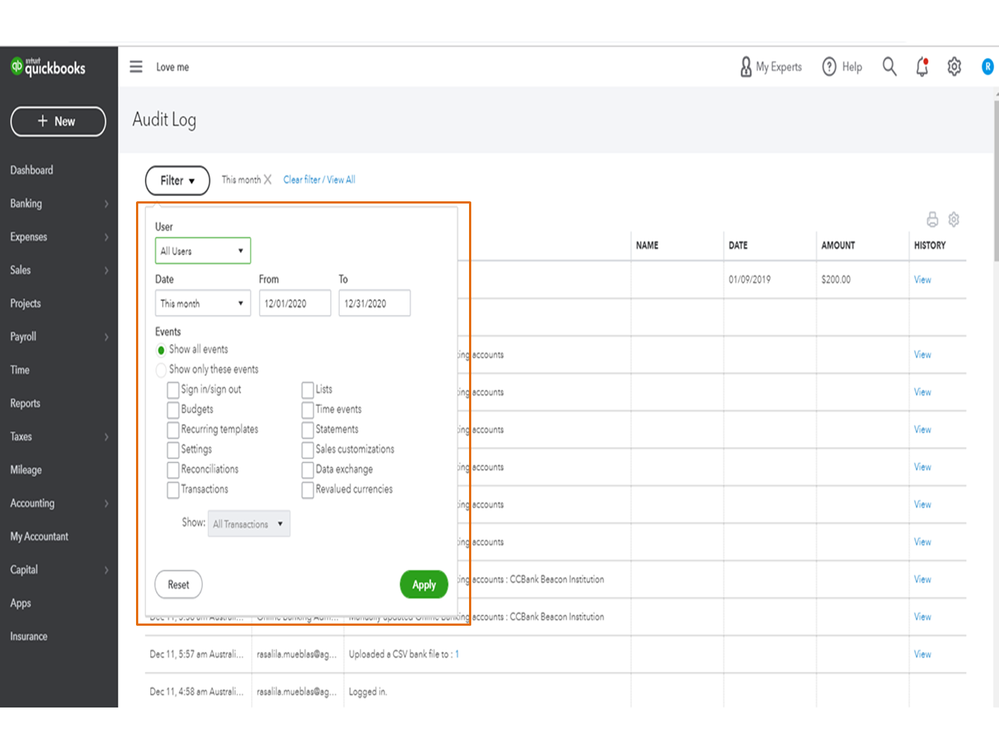
Task: Click Clear filter / View All link
Action: (x=319, y=180)
